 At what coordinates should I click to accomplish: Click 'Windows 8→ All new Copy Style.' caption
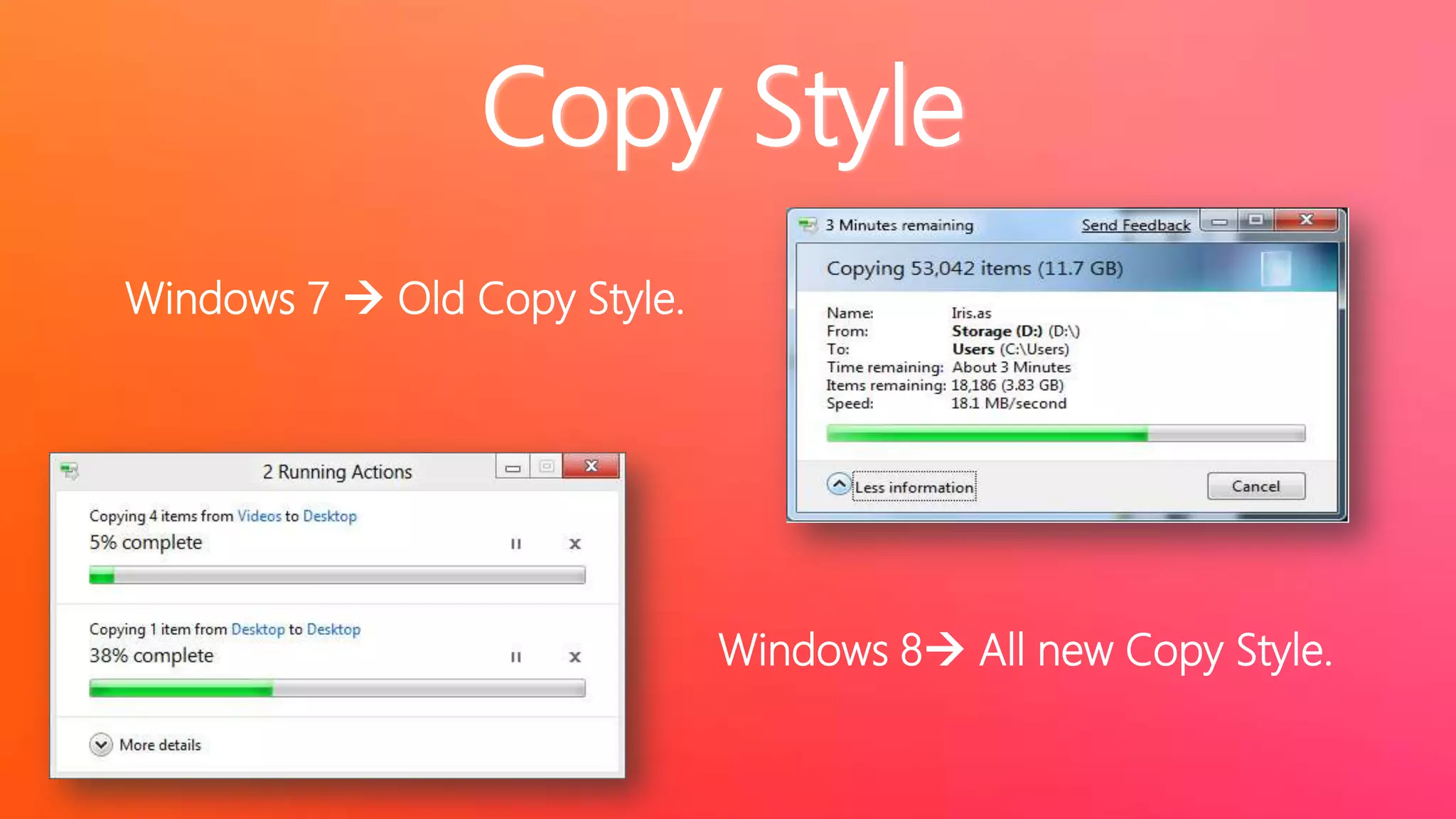pyautogui.click(x=1024, y=651)
